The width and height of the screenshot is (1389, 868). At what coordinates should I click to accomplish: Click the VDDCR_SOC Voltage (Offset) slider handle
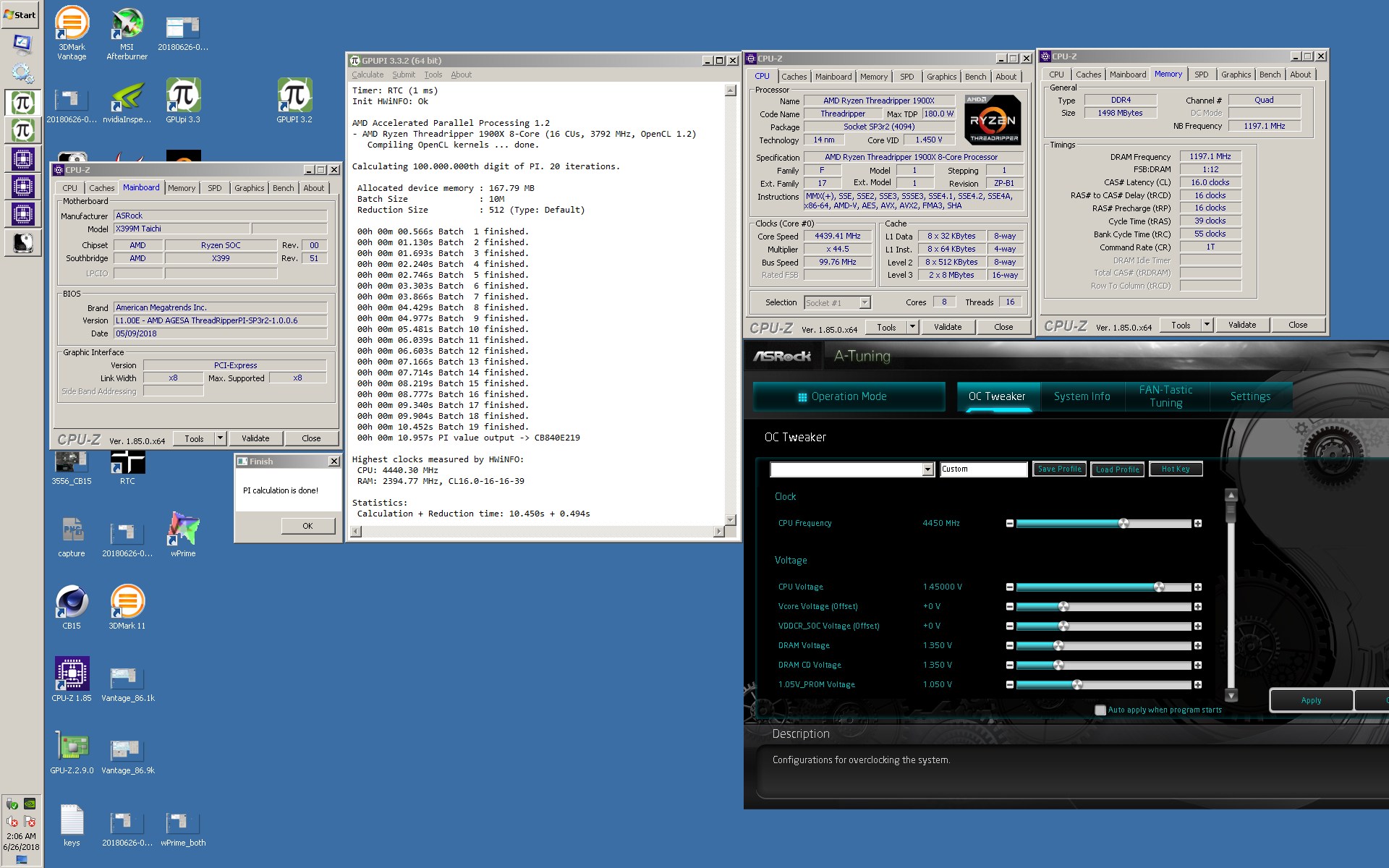(1063, 626)
